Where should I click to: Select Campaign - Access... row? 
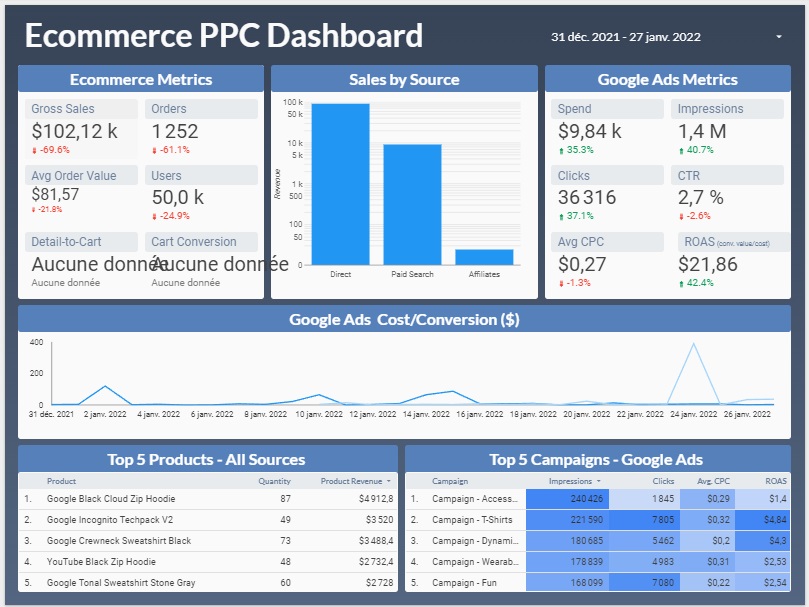click(598, 499)
